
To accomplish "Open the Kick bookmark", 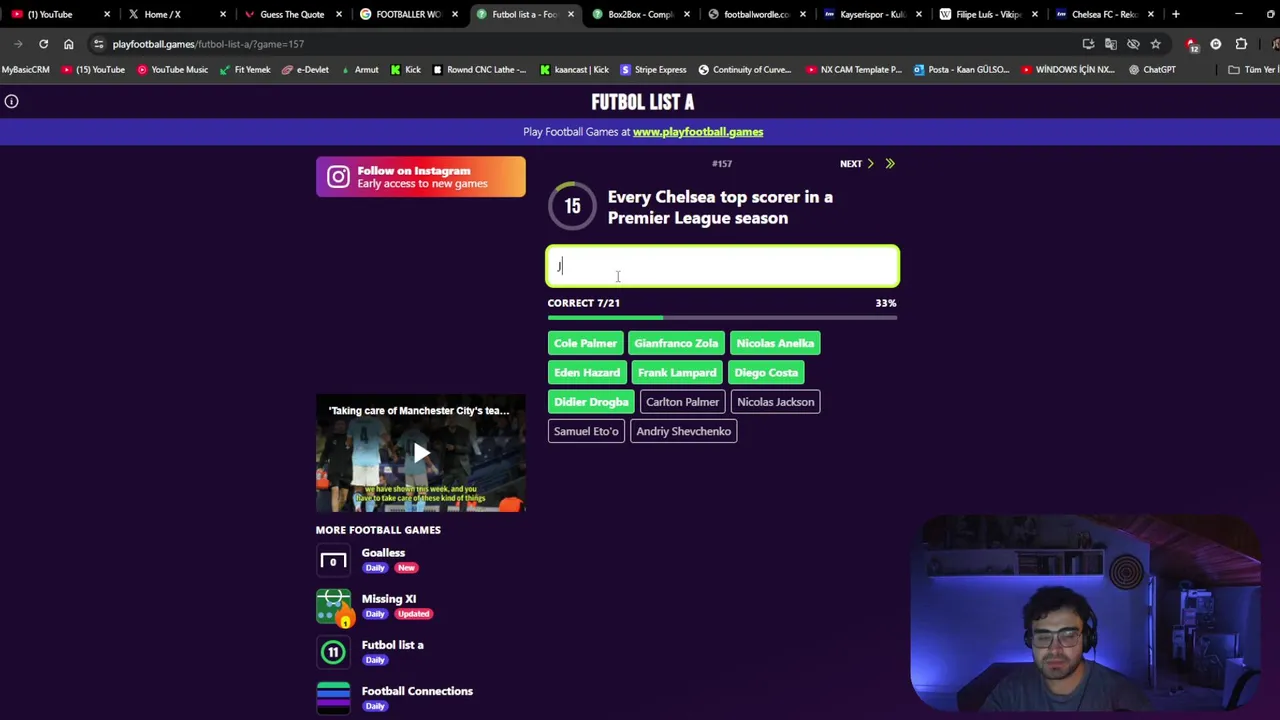I will pos(406,70).
